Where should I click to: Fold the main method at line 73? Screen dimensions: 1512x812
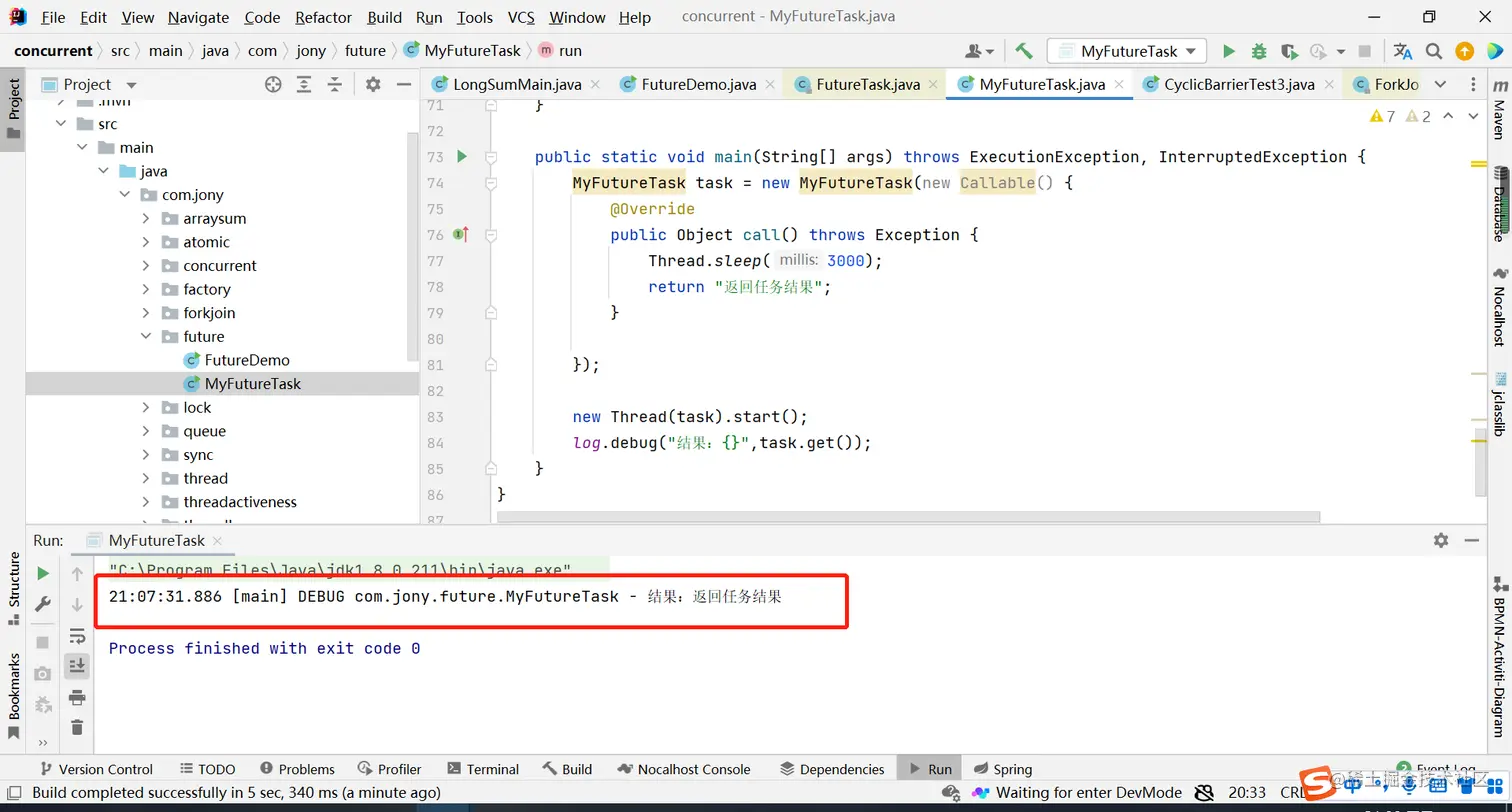coord(491,157)
